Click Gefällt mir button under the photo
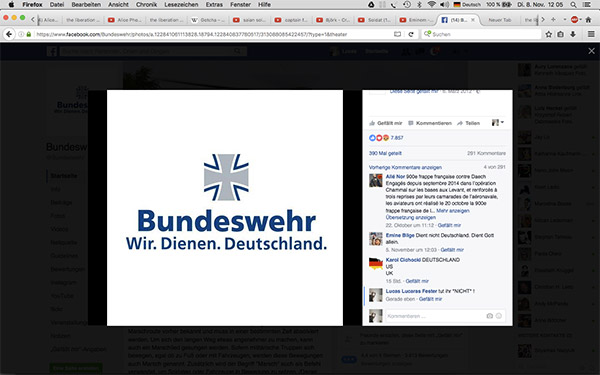600x375 pixels. pyautogui.click(x=386, y=123)
